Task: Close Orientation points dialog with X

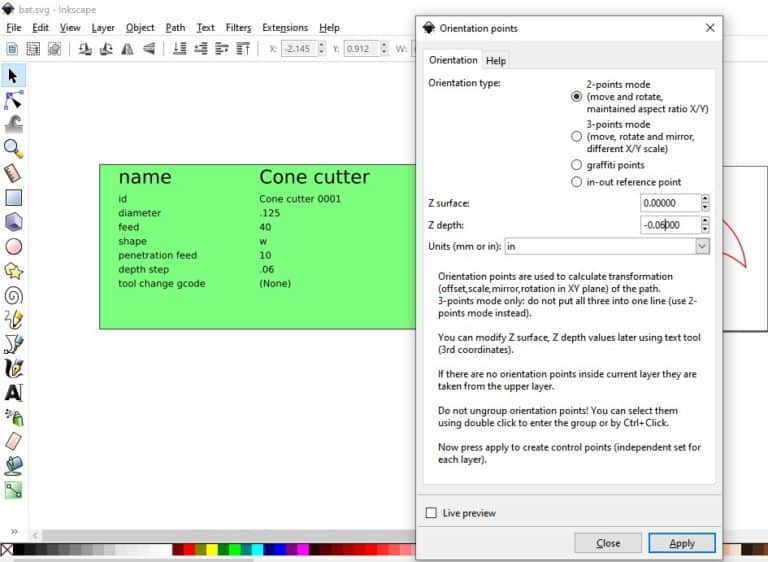Action: click(x=710, y=28)
